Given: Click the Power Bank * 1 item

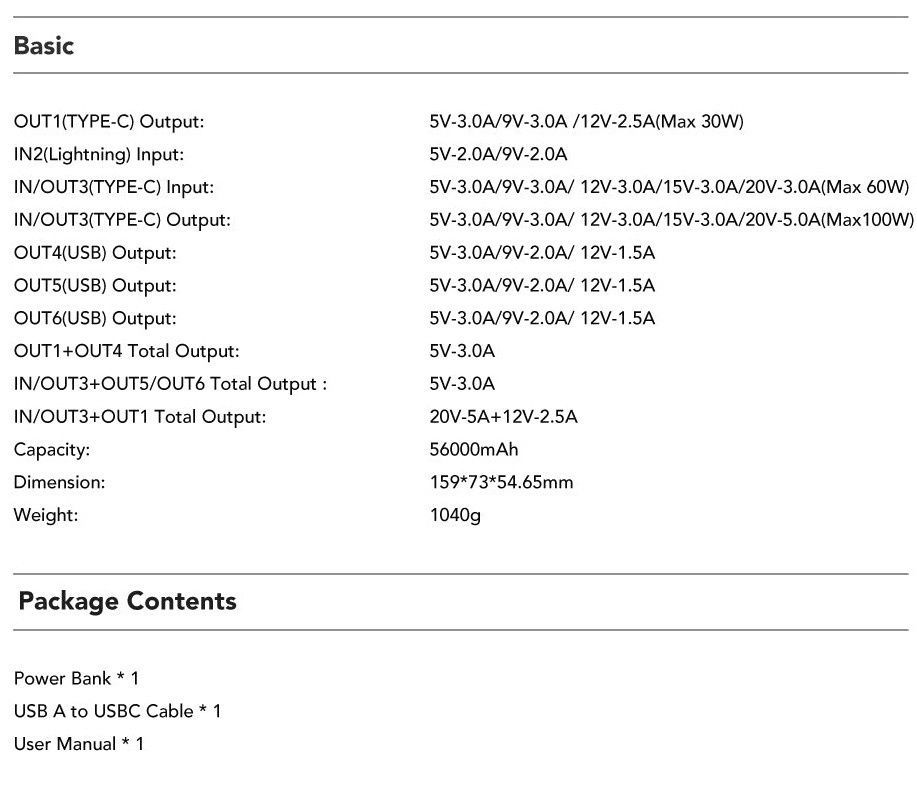Looking at the screenshot, I should click(77, 679).
